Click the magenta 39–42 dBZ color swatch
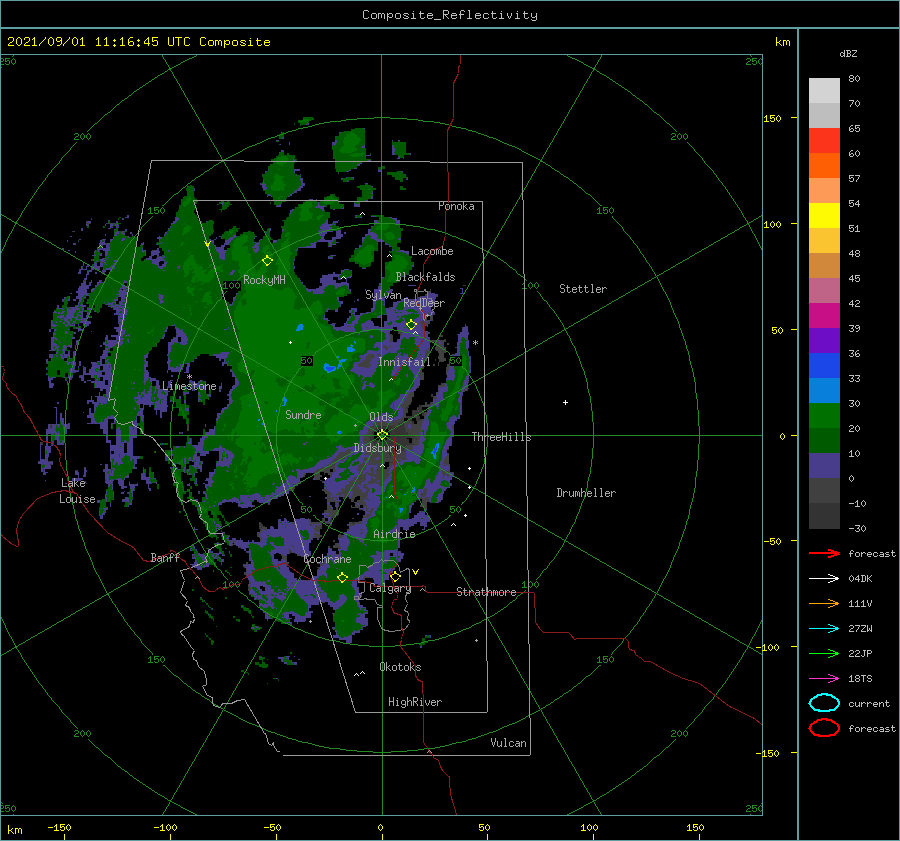Viewport: 900px width, 841px height. pyautogui.click(x=824, y=316)
